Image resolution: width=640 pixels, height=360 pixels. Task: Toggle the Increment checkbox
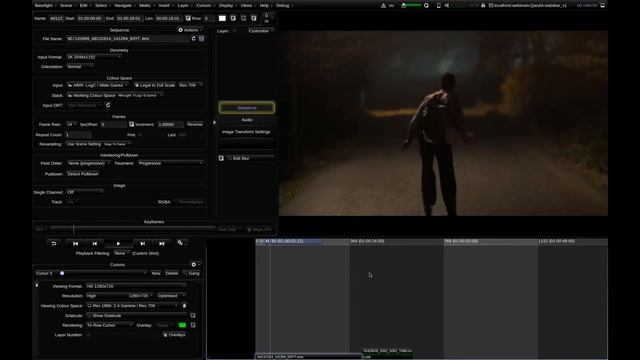click(x=131, y=124)
